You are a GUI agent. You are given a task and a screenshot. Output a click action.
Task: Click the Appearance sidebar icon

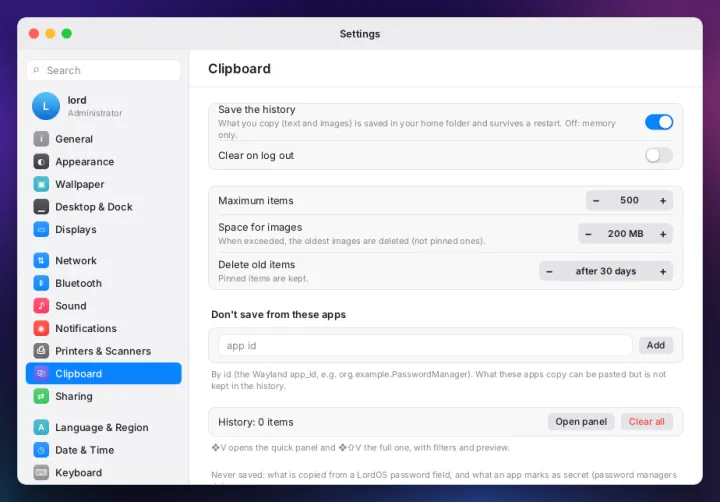41,162
